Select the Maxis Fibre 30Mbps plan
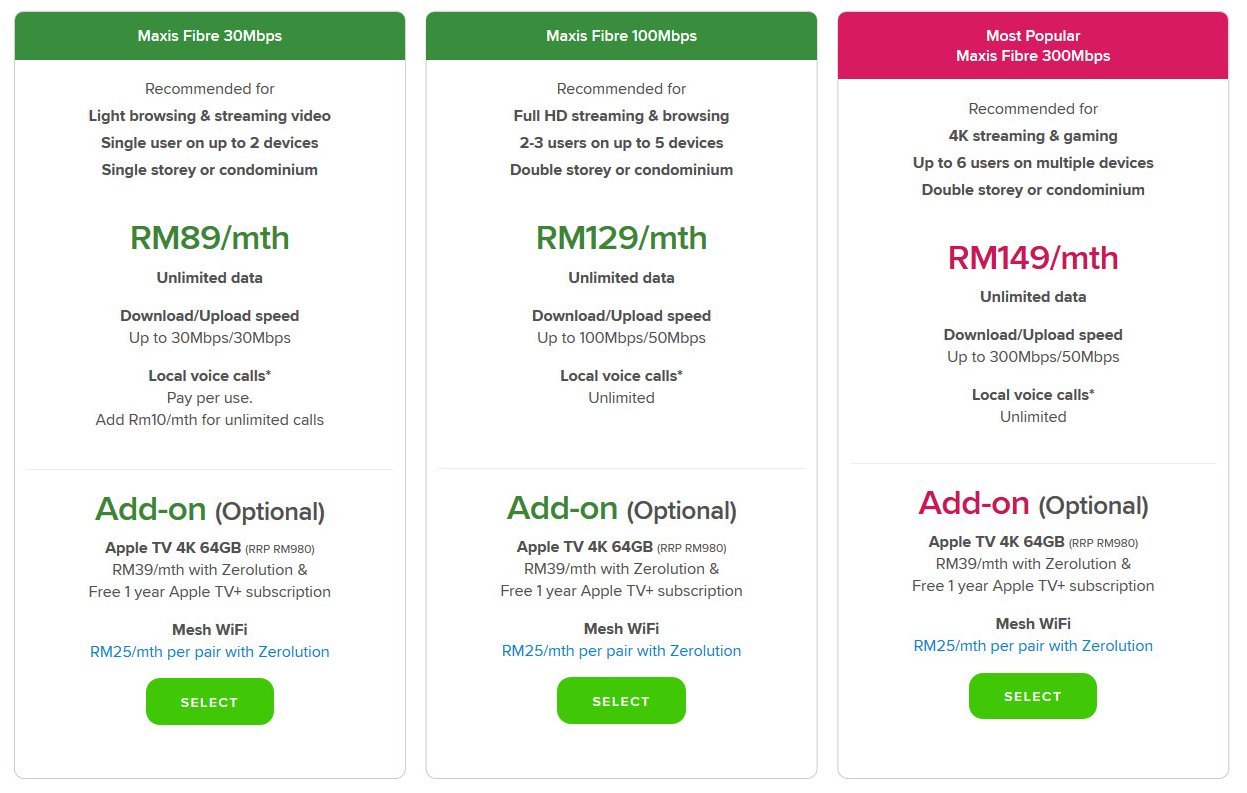This screenshot has height=793, width=1247. (x=209, y=701)
